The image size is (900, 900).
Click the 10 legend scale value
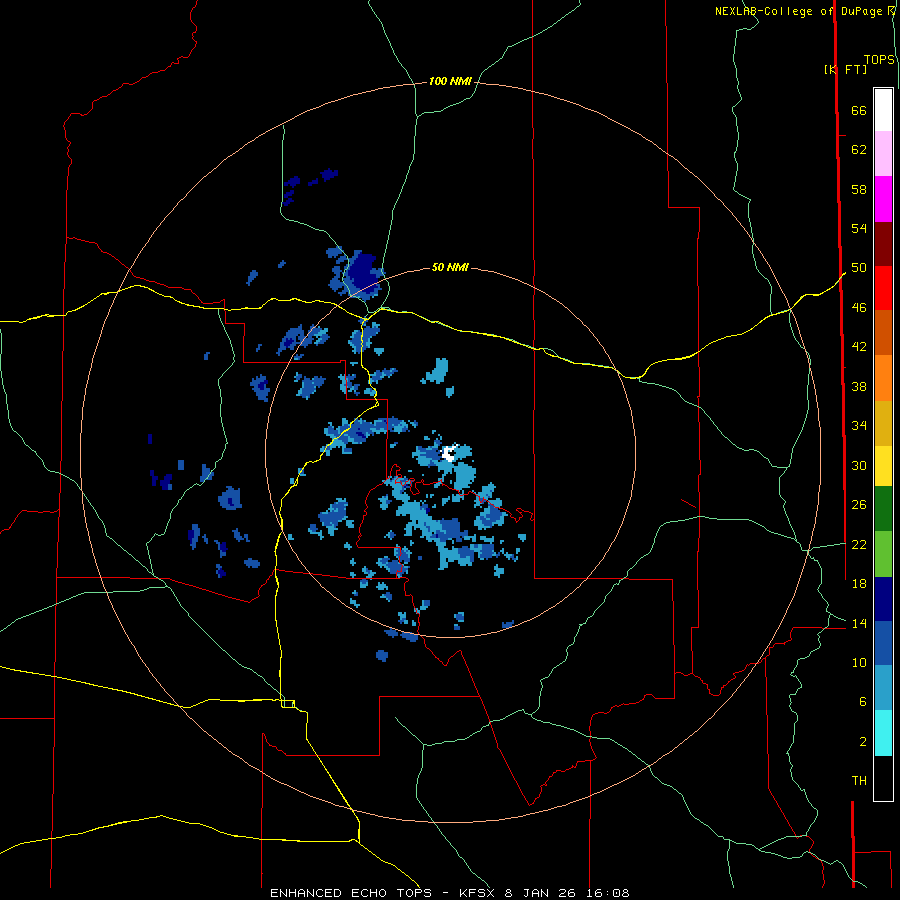859,662
